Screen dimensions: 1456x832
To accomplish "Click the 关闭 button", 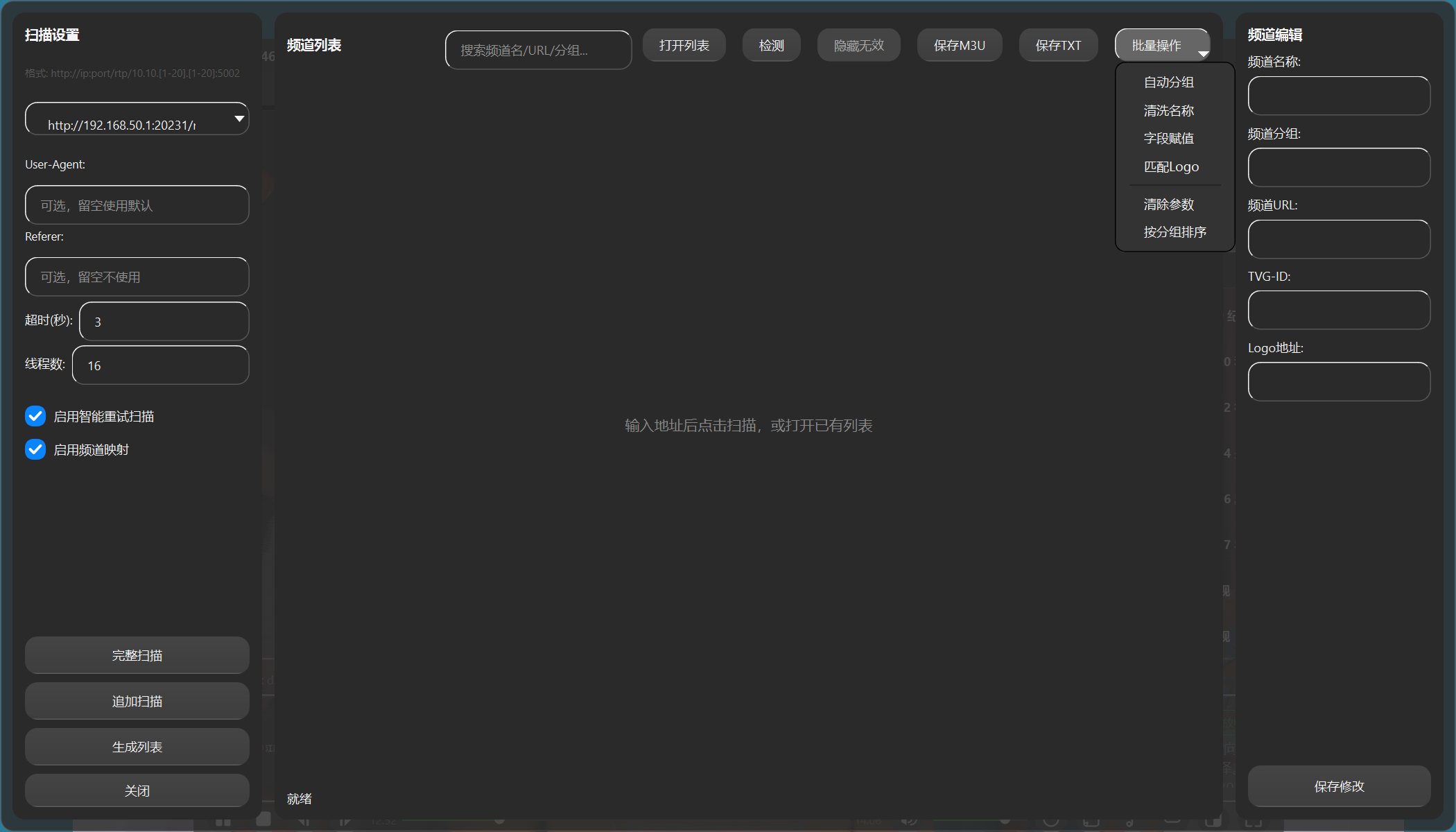I will point(137,790).
